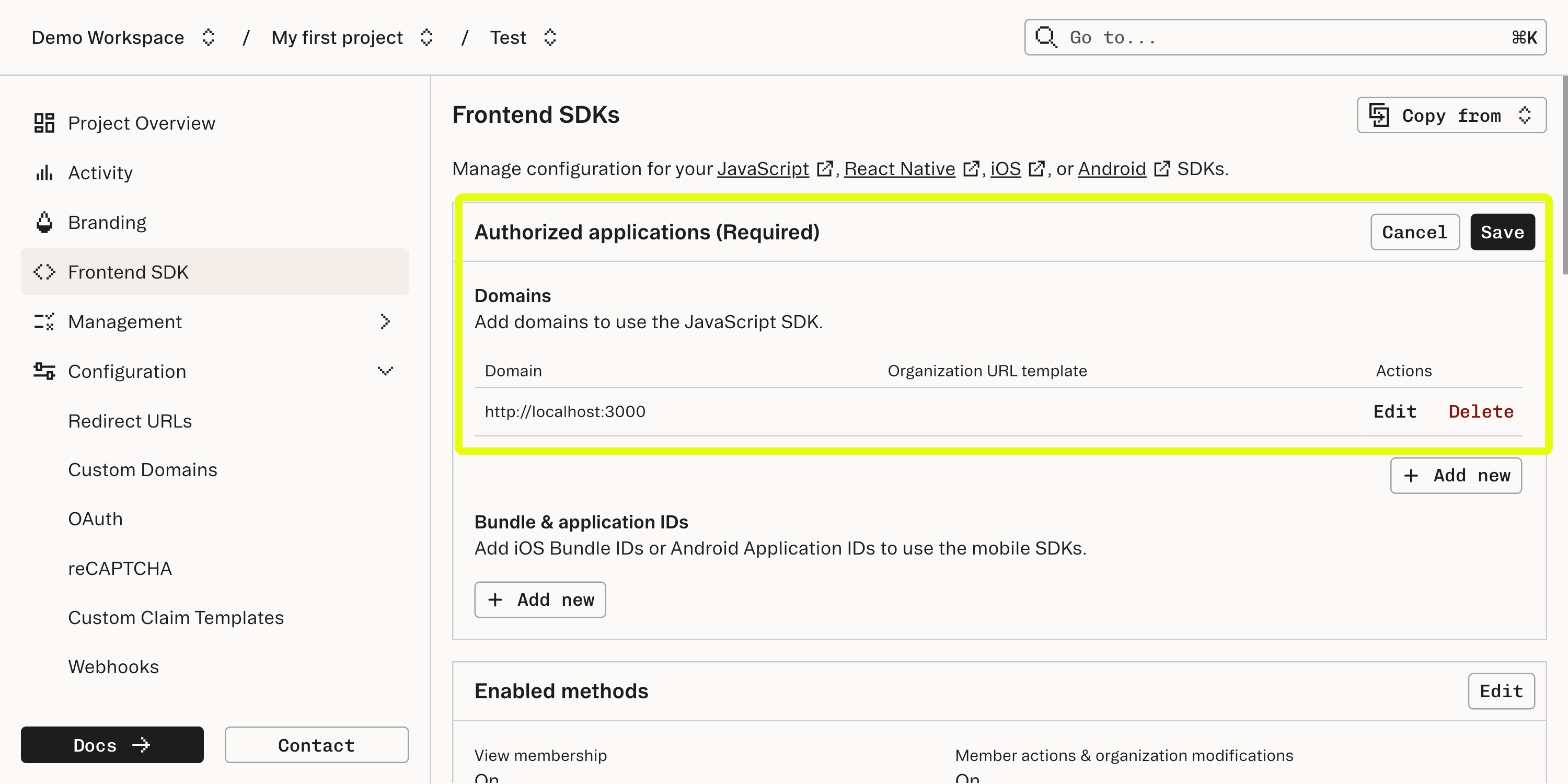Click plus icon in Bundle IDs Add new

point(495,599)
